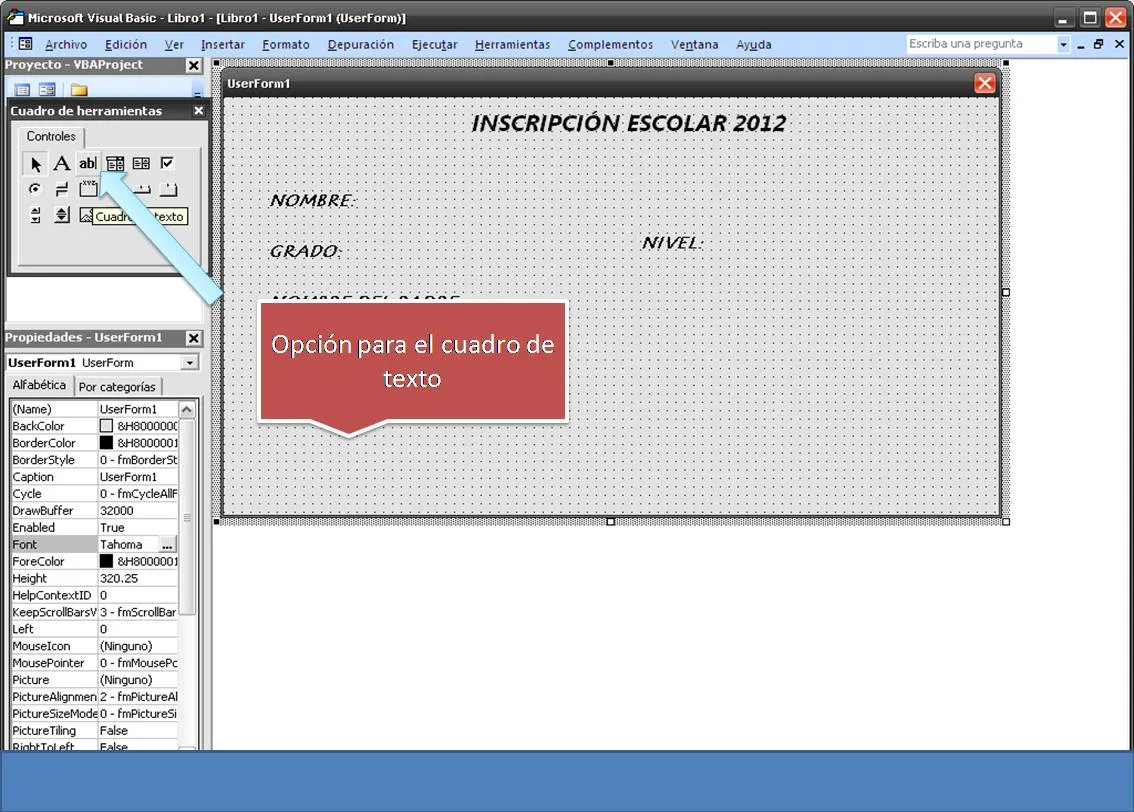Screen dimensions: 1134x812
Task: Click the Excel icon left of Archivo
Action: tap(25, 43)
